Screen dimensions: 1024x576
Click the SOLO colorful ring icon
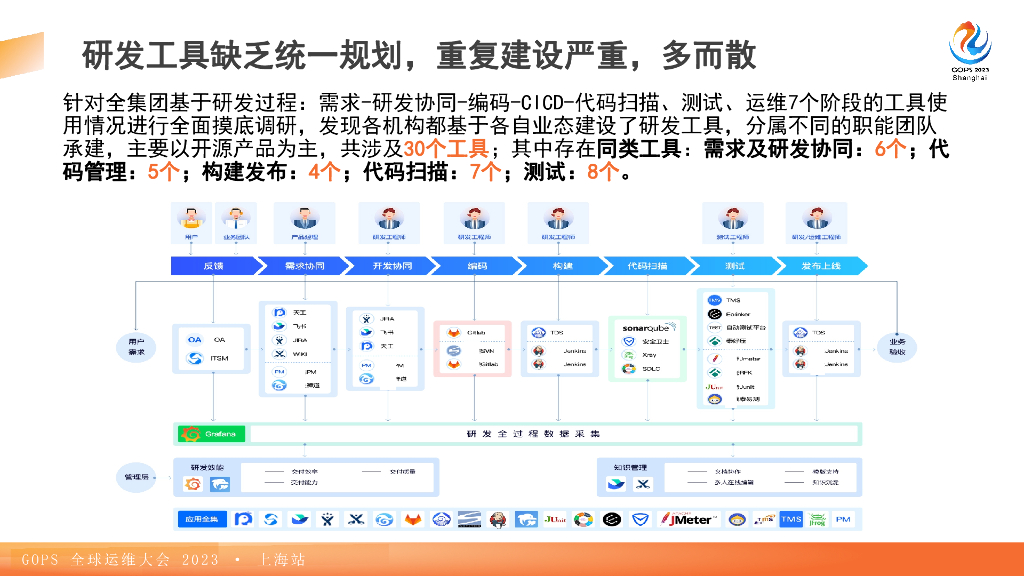[628, 369]
